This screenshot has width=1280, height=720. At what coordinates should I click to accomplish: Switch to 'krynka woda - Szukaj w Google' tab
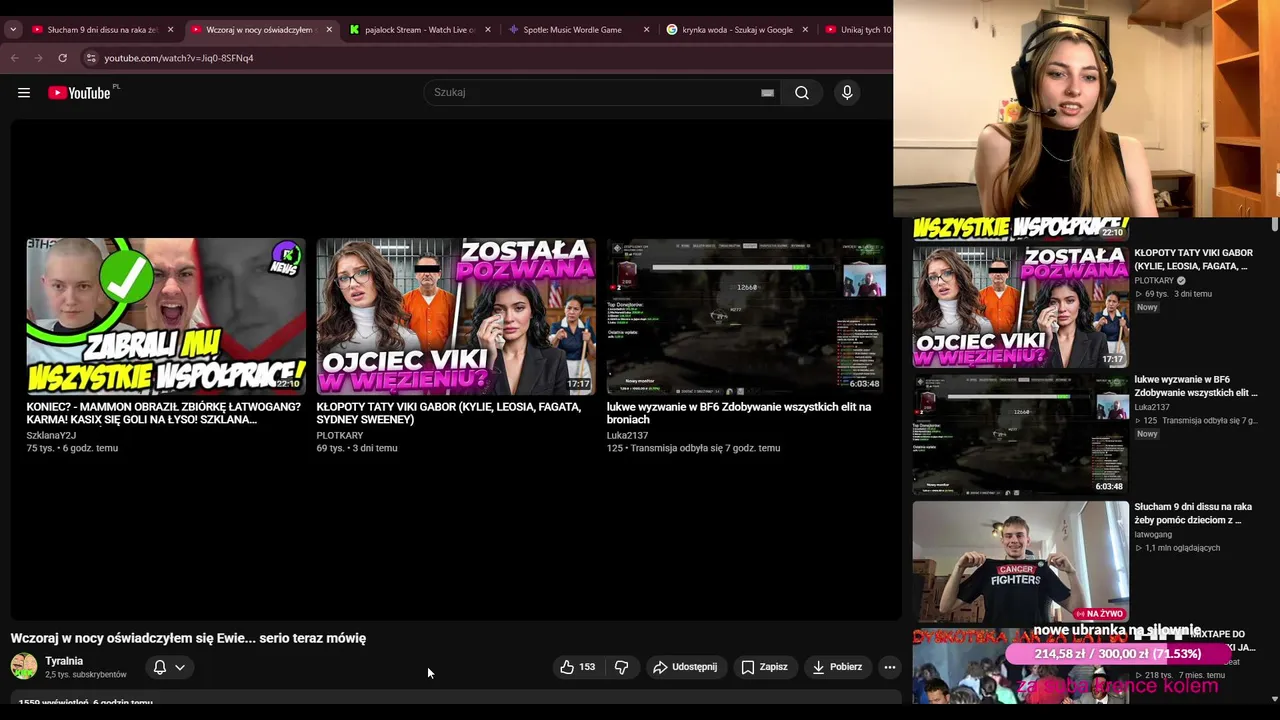point(737,30)
